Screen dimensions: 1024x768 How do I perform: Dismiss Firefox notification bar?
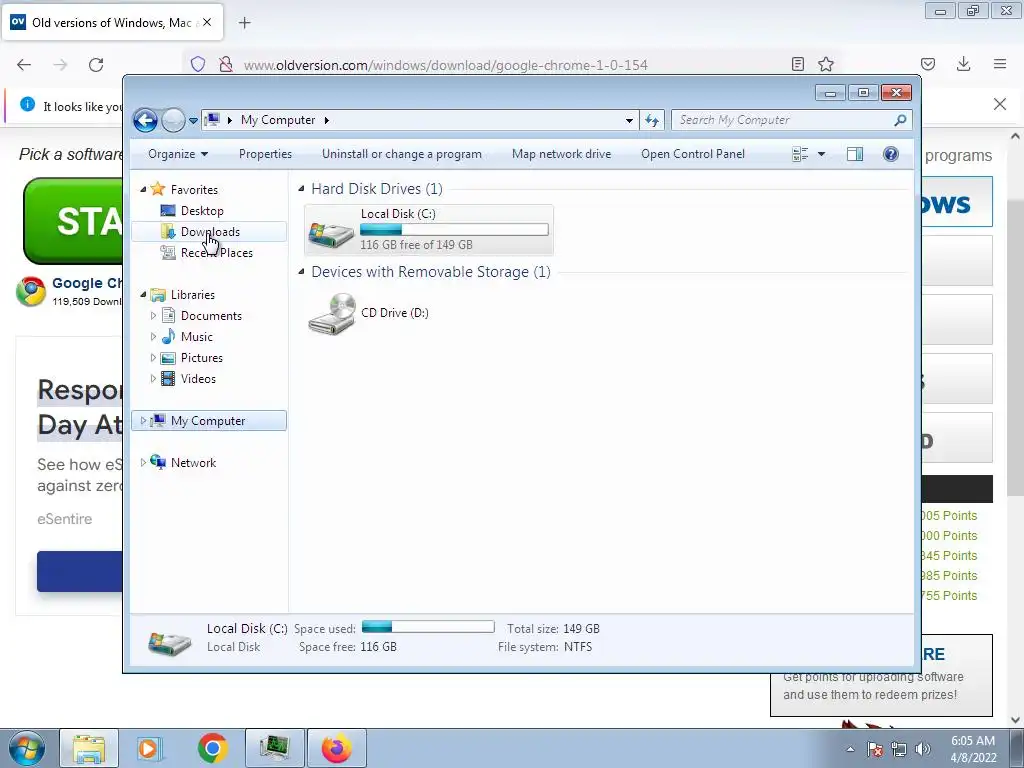click(x=1000, y=104)
